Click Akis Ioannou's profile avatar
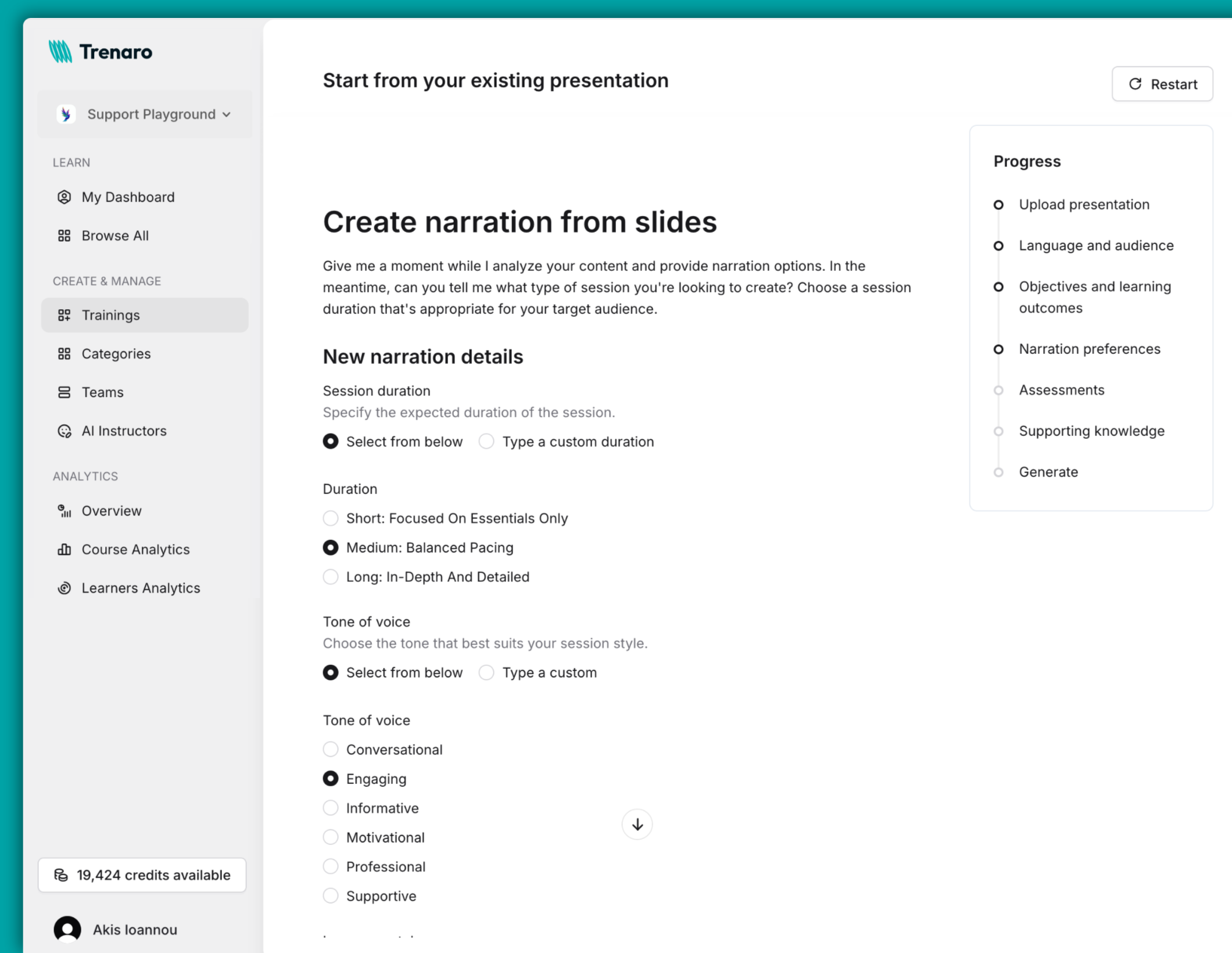The width and height of the screenshot is (1232, 953). point(67,929)
